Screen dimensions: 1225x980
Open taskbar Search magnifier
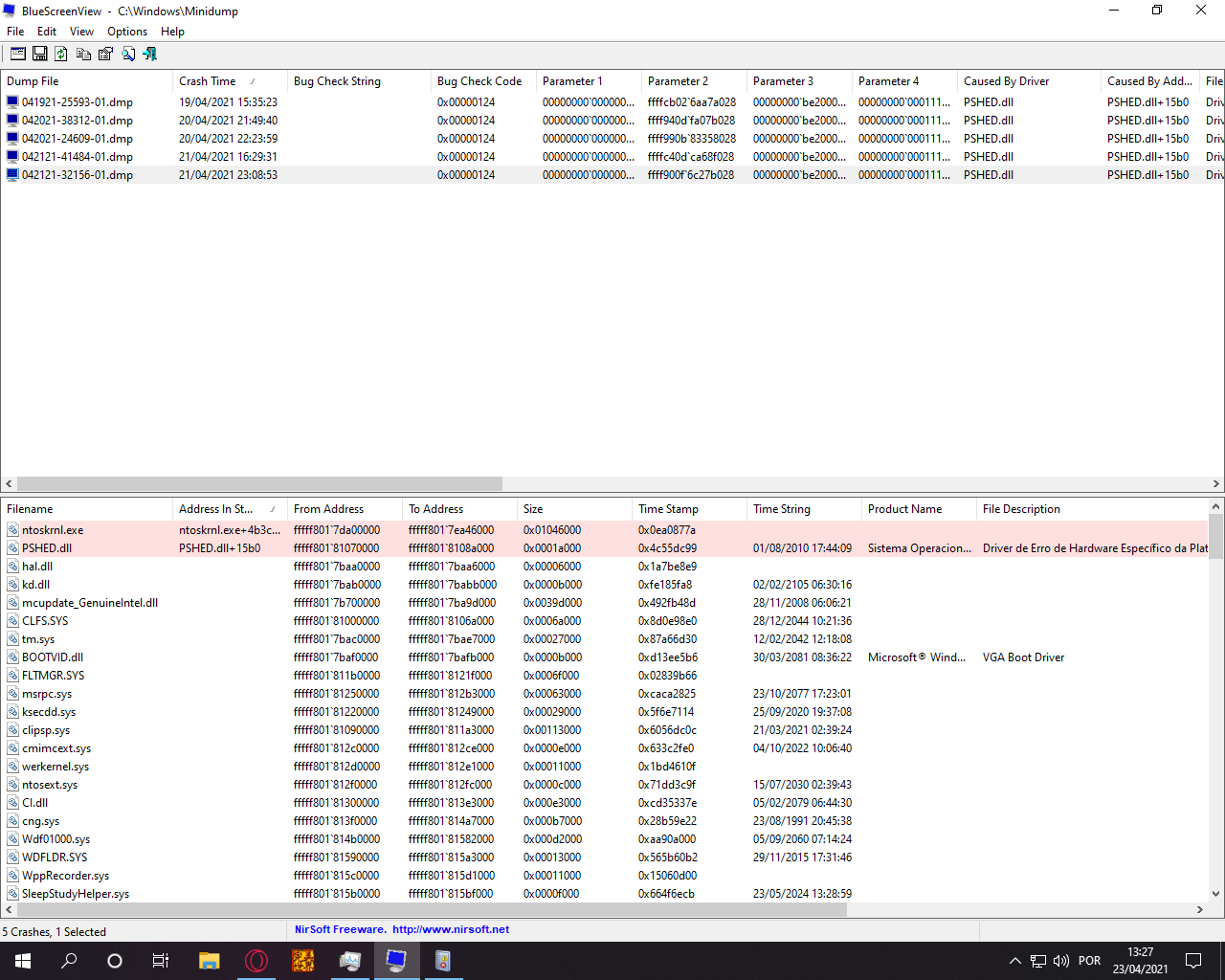[x=69, y=961]
